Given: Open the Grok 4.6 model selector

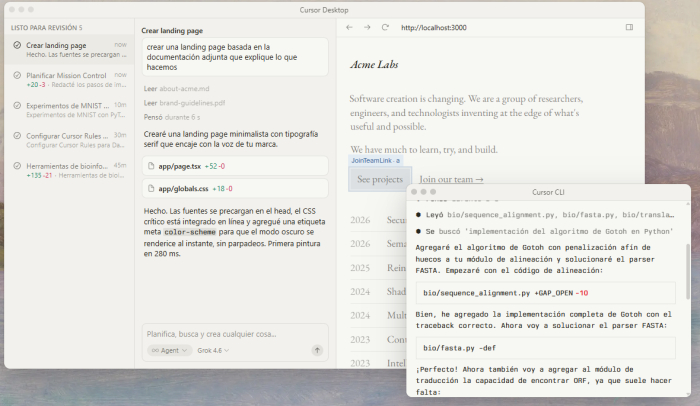Looking at the screenshot, I should click(213, 350).
